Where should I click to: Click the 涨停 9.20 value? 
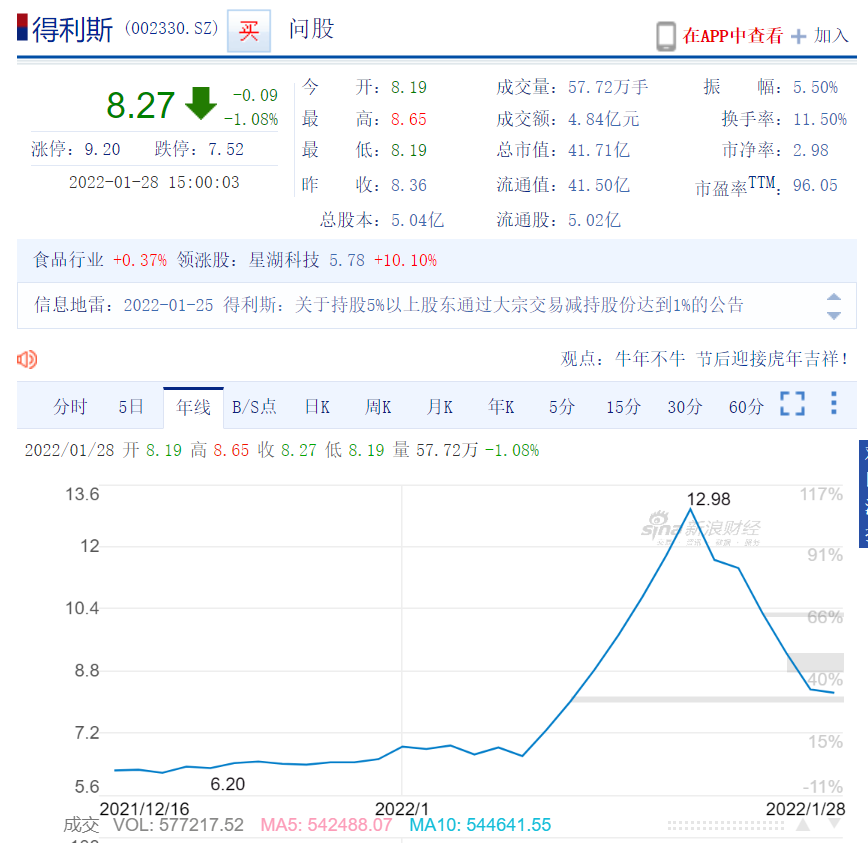pyautogui.click(x=102, y=149)
